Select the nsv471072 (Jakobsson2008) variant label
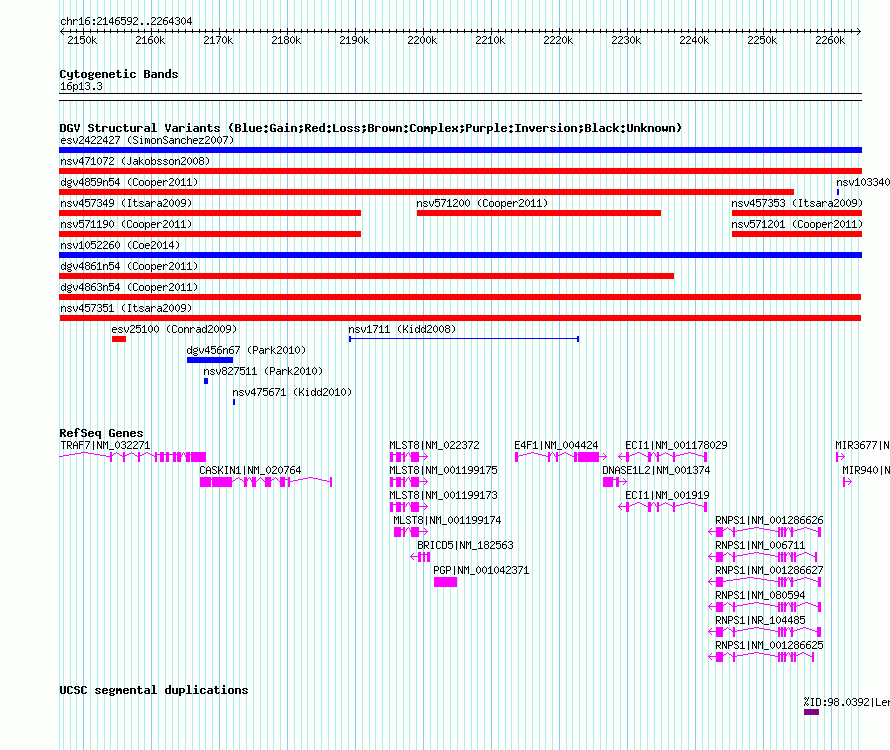 click(x=135, y=161)
